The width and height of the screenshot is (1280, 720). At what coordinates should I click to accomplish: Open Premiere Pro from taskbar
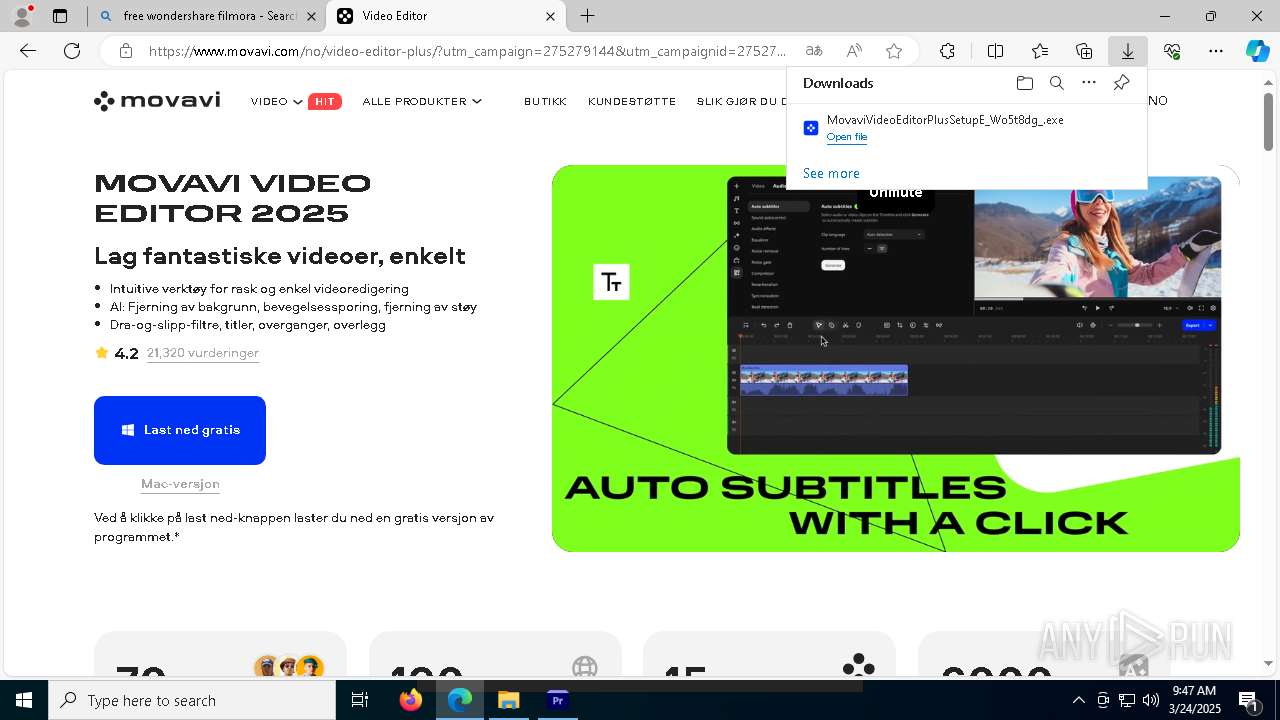[557, 700]
